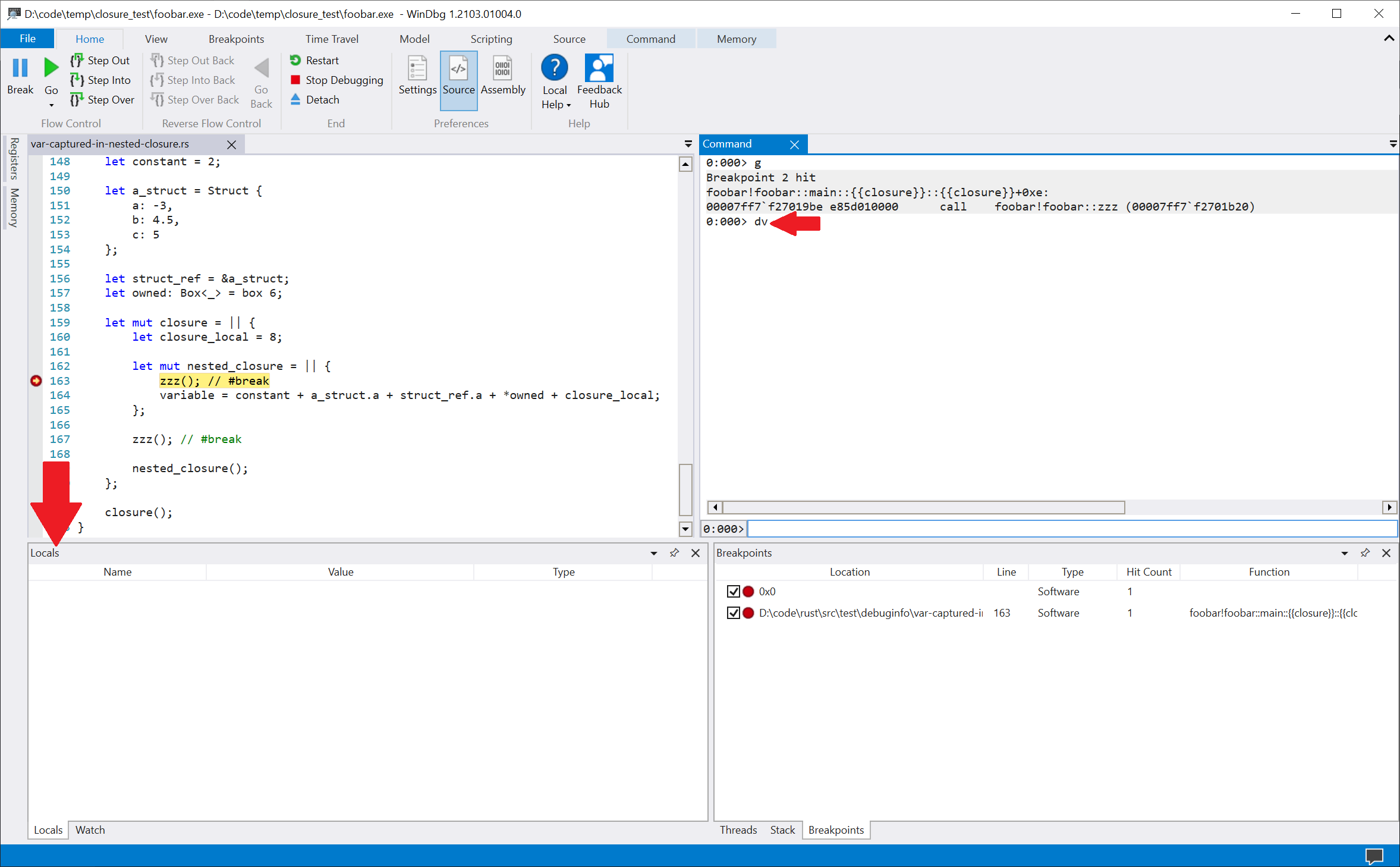
Task: Click Step Into Back
Action: click(193, 80)
